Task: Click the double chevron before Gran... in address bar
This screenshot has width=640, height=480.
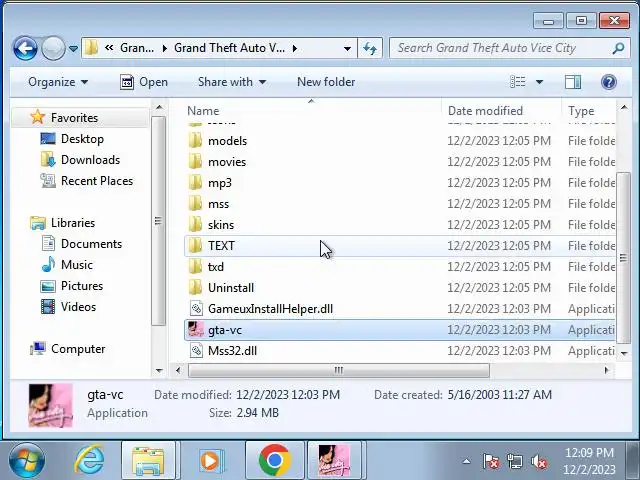Action: click(x=109, y=48)
